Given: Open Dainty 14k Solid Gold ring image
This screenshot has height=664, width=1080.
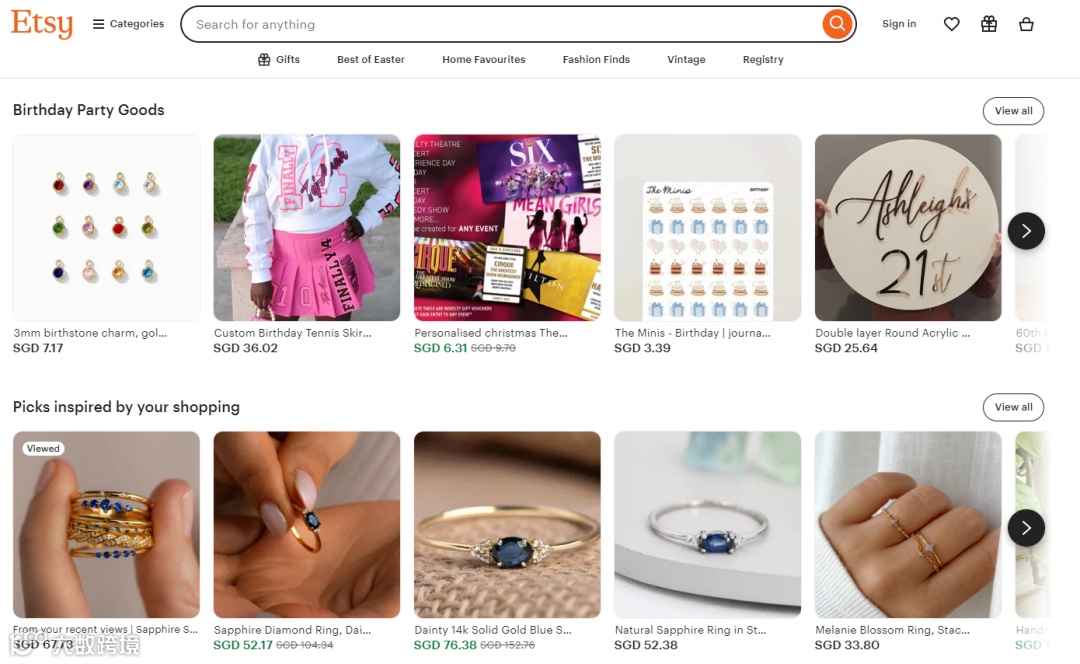Looking at the screenshot, I should 507,524.
